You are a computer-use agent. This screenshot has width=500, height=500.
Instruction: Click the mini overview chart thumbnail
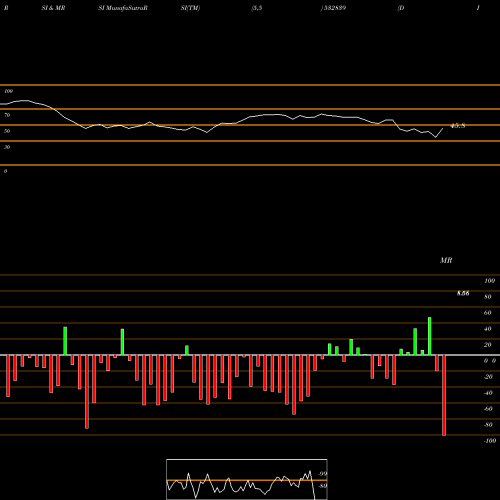tap(247, 479)
